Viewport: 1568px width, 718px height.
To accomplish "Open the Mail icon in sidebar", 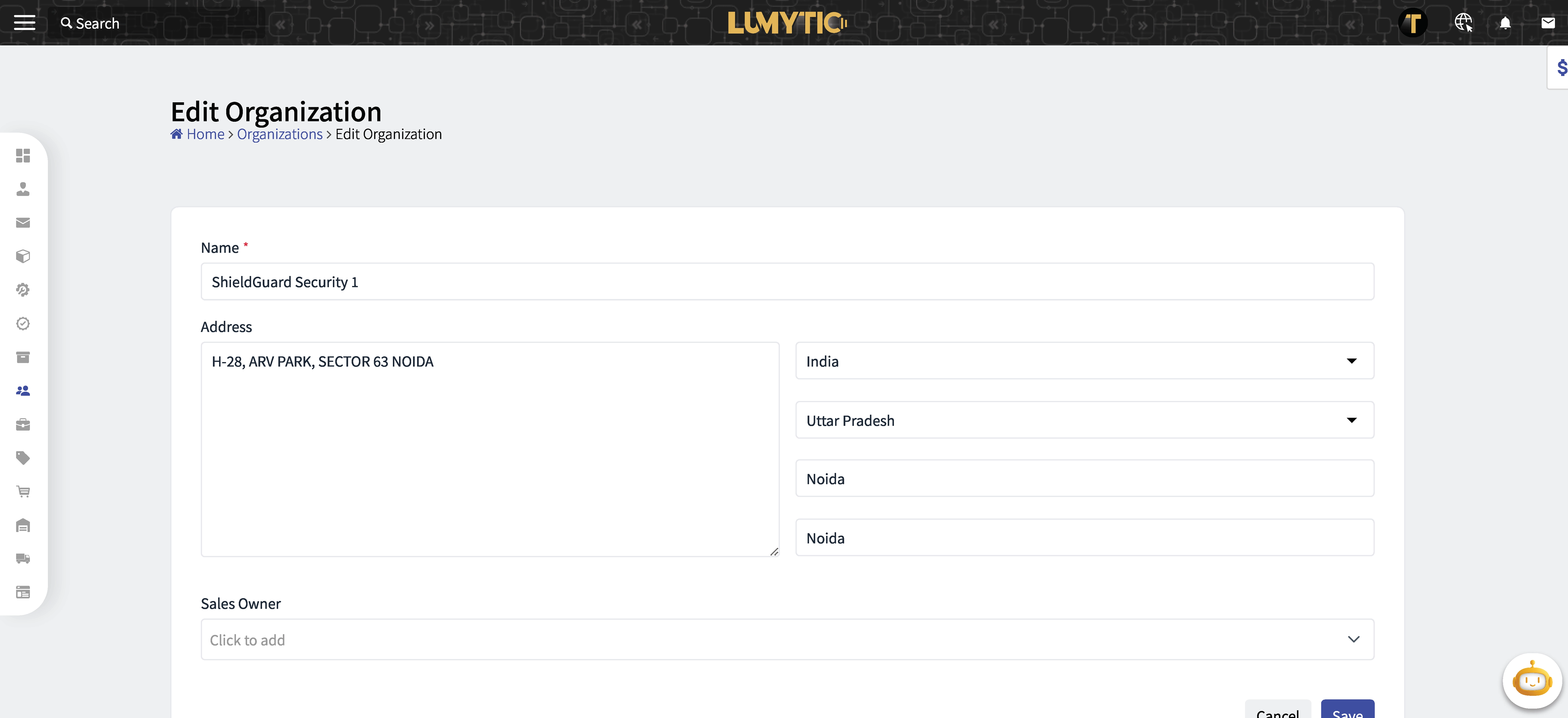I will 23,223.
